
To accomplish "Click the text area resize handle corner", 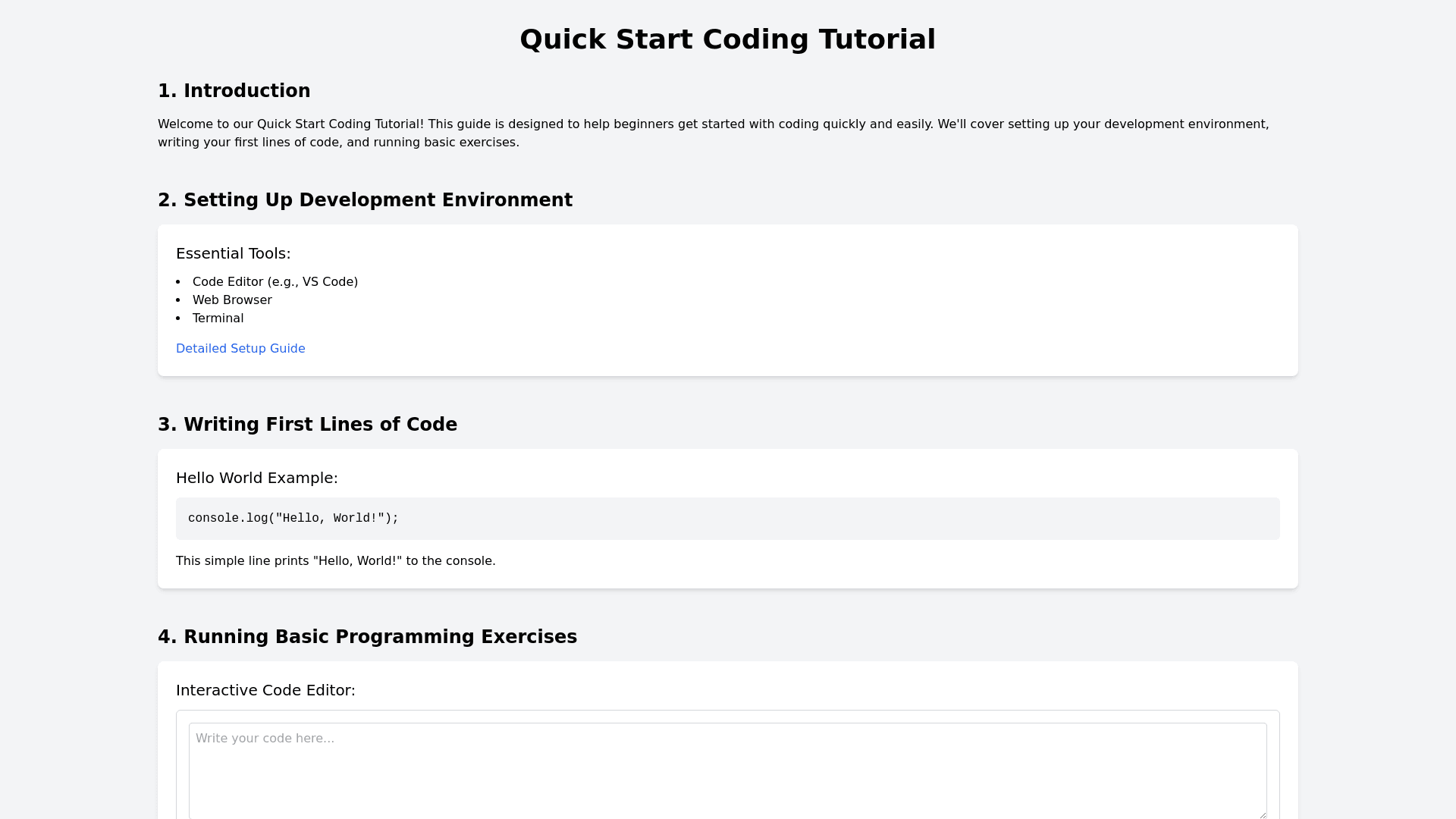I will [1262, 814].
